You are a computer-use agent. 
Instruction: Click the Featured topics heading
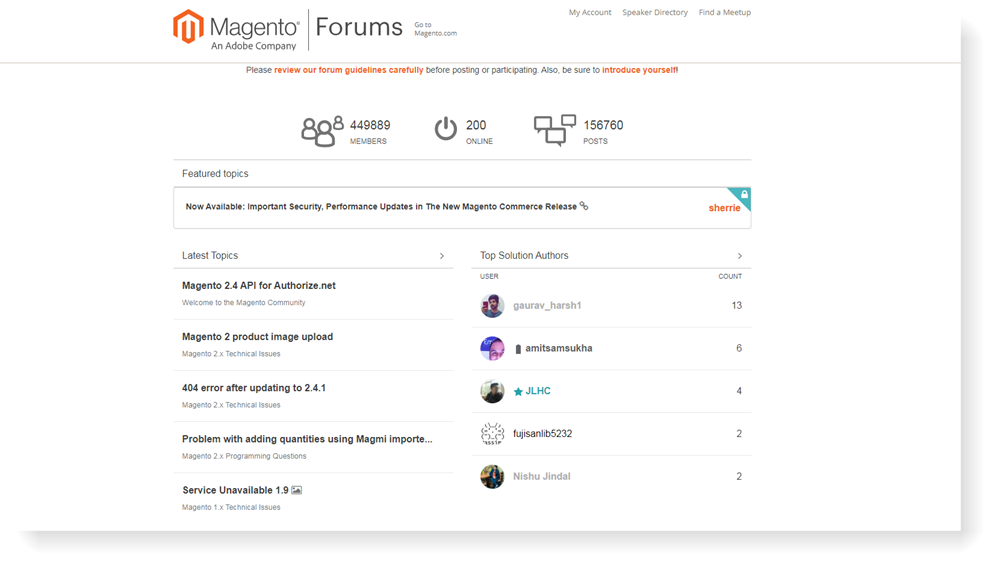(215, 174)
